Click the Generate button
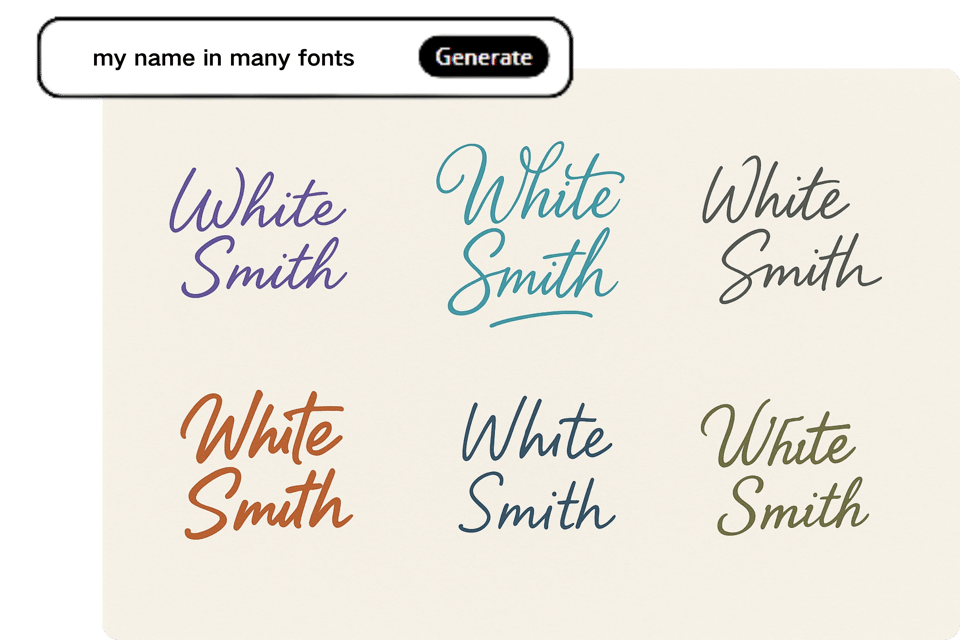Viewport: 960px width, 640px height. (x=484, y=57)
